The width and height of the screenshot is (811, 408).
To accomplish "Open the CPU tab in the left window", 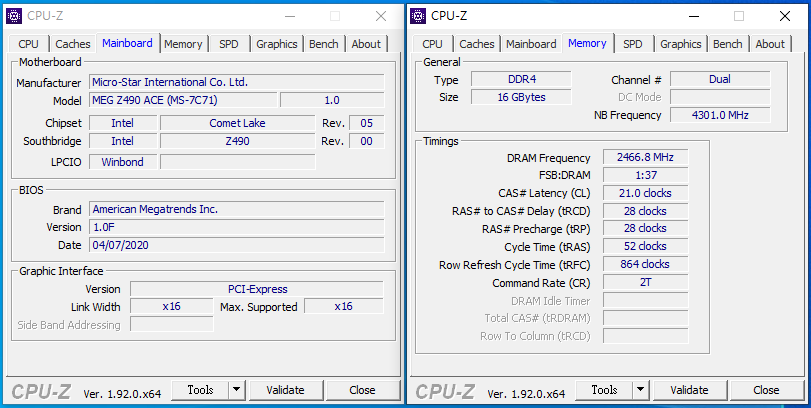I will (28, 44).
